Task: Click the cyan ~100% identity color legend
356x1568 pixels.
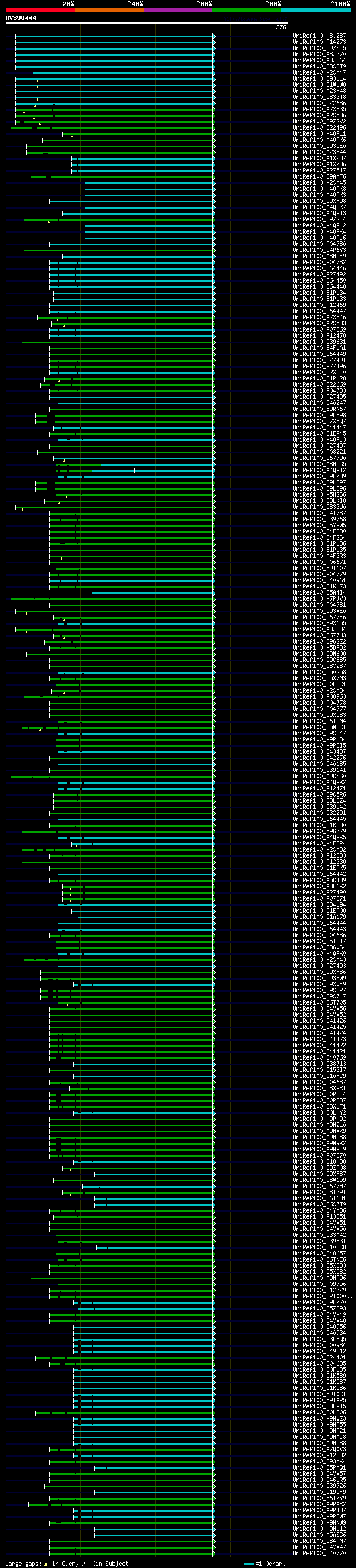Action: pos(317,10)
